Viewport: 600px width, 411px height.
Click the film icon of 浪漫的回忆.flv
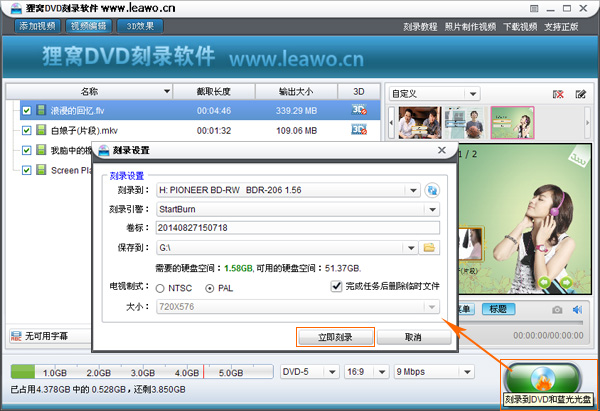(x=41, y=110)
